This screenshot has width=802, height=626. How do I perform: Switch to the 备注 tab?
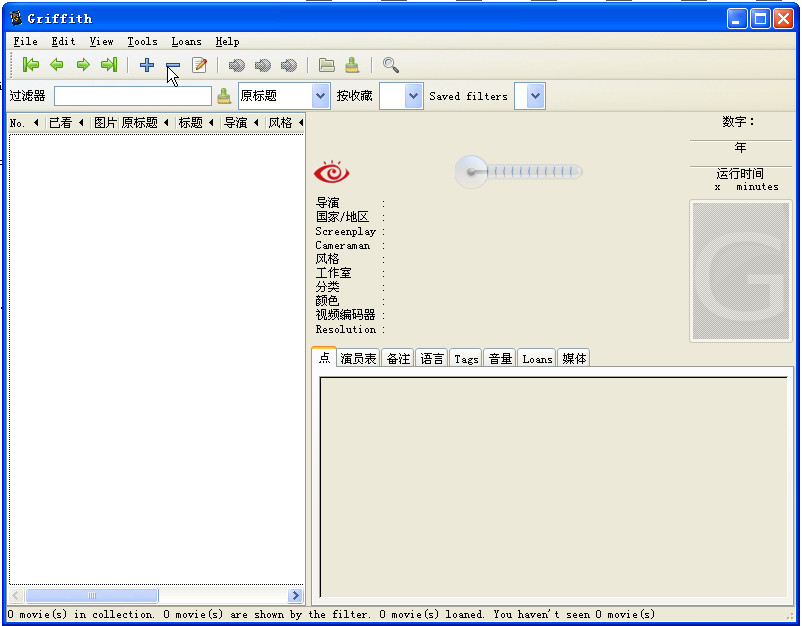[x=398, y=359]
